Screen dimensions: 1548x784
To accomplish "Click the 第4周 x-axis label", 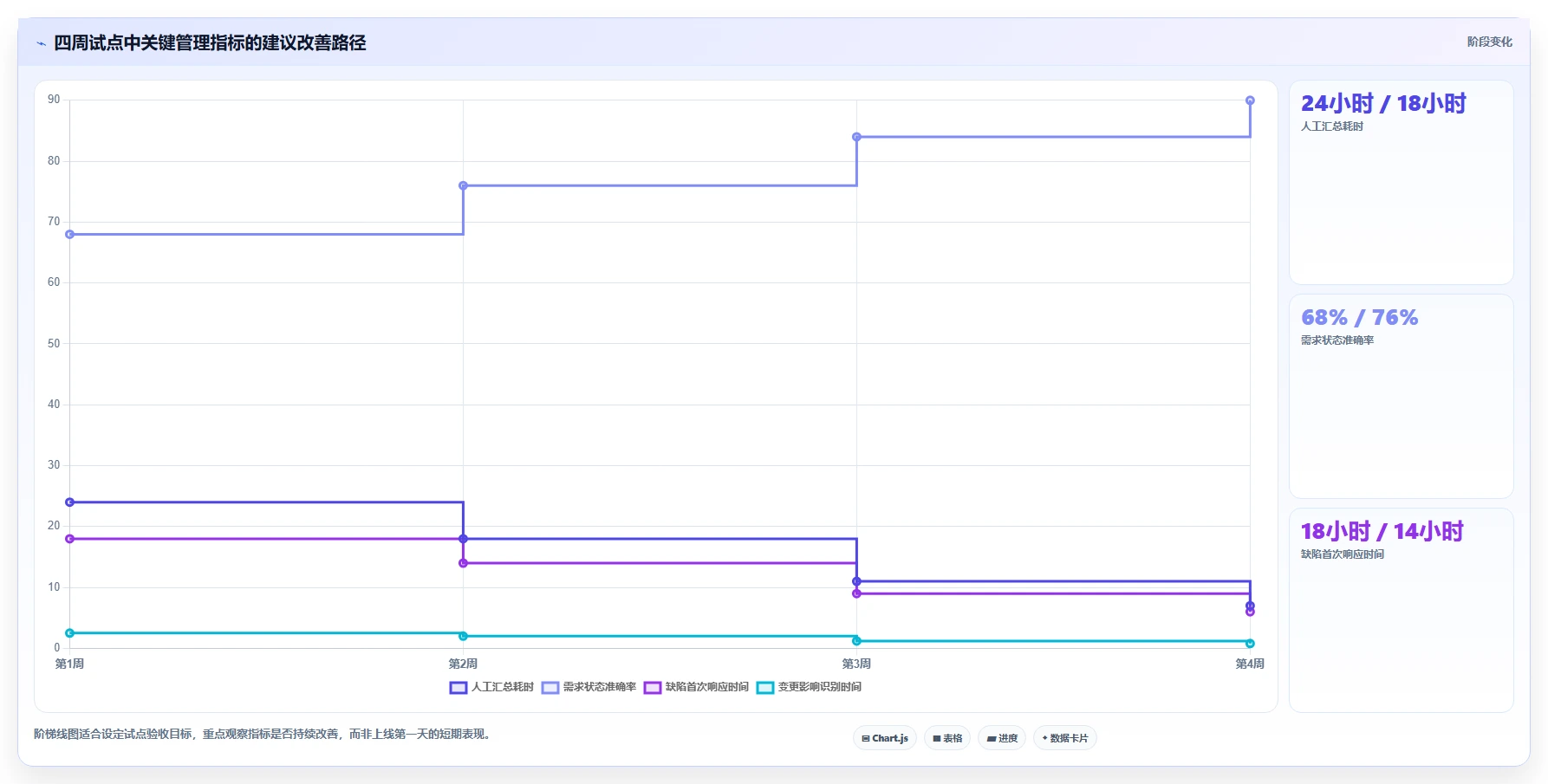I will coord(1250,664).
